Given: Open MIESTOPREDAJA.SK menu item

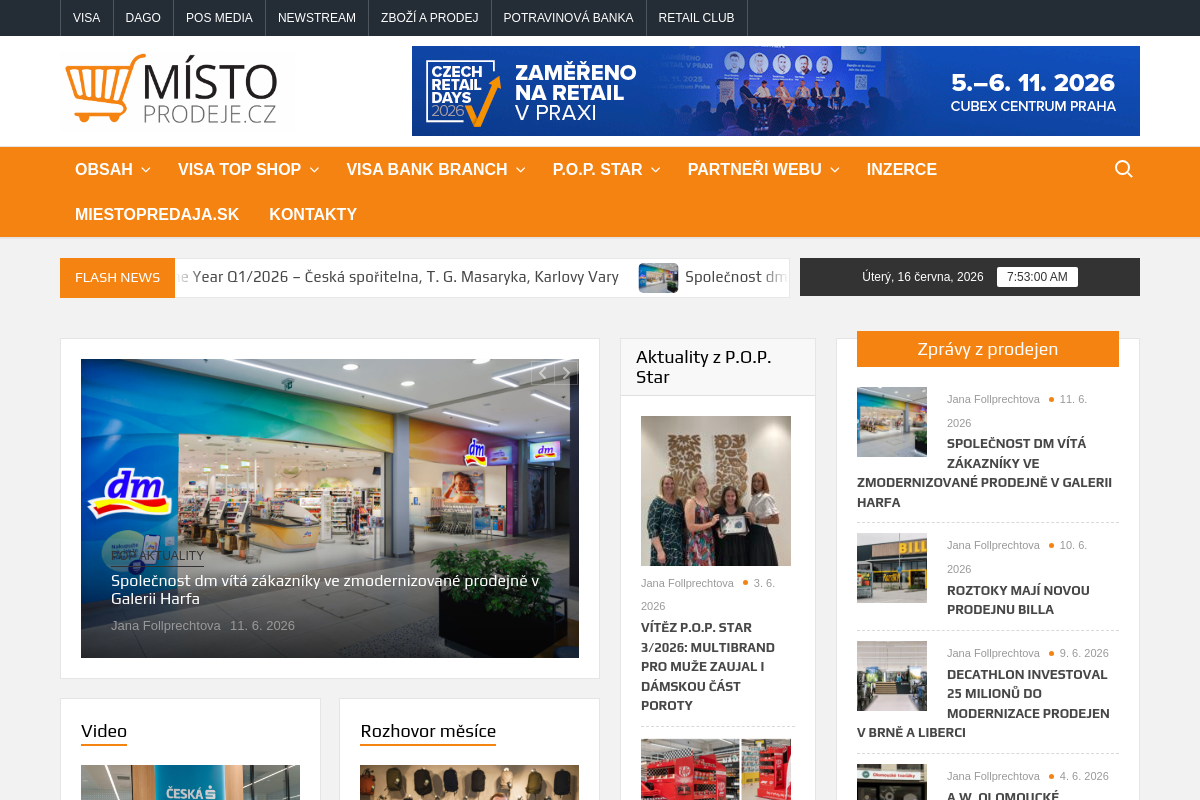Looking at the screenshot, I should (x=157, y=215).
